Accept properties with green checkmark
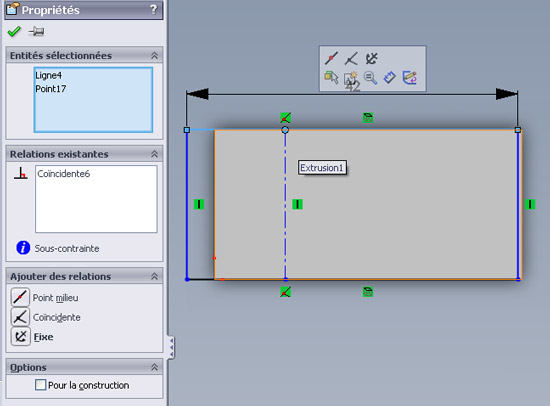 click(14, 32)
